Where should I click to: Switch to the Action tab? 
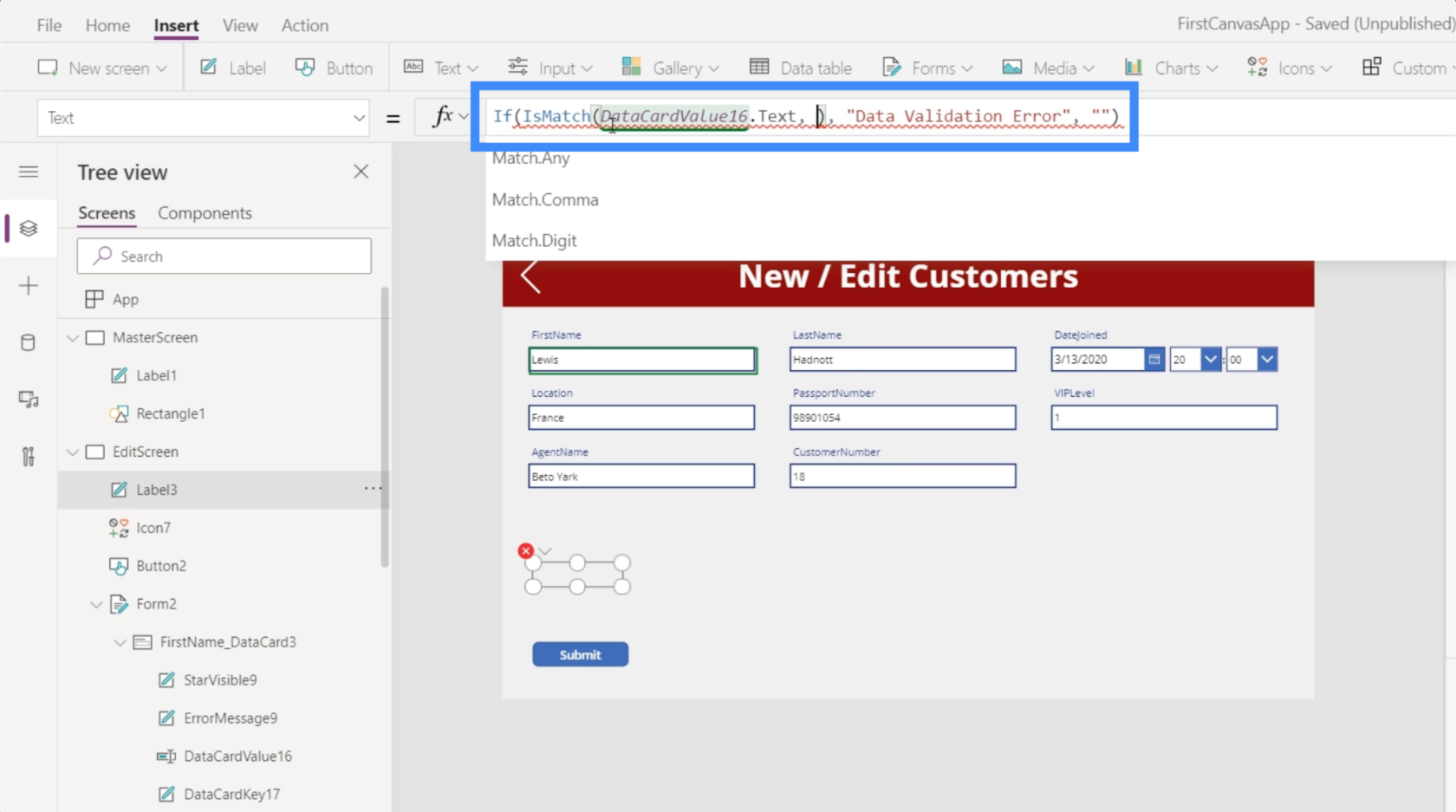(304, 25)
